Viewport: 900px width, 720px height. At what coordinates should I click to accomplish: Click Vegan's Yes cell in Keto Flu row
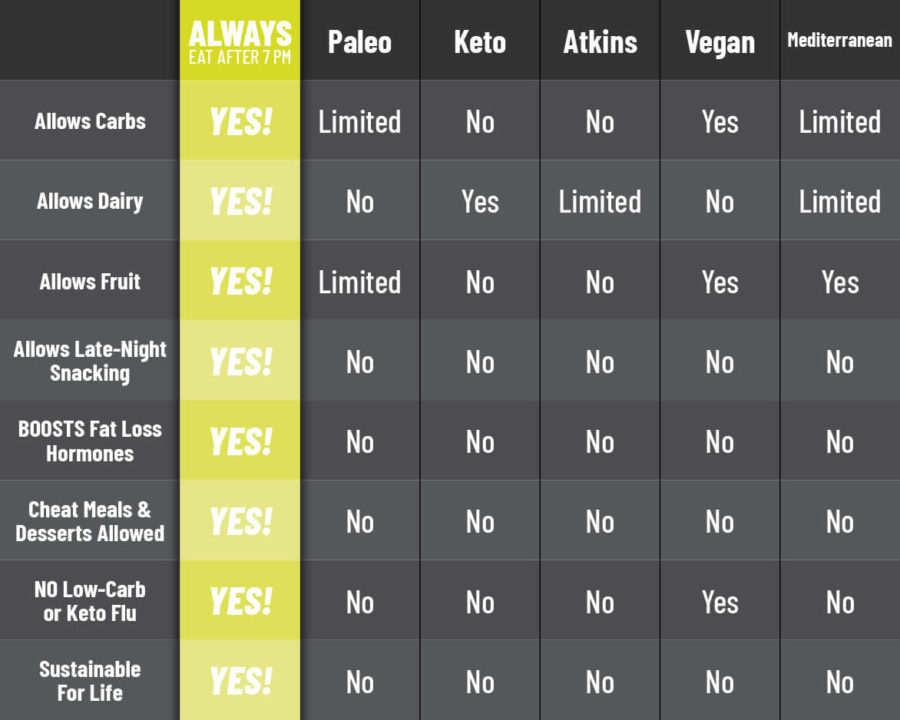point(720,602)
